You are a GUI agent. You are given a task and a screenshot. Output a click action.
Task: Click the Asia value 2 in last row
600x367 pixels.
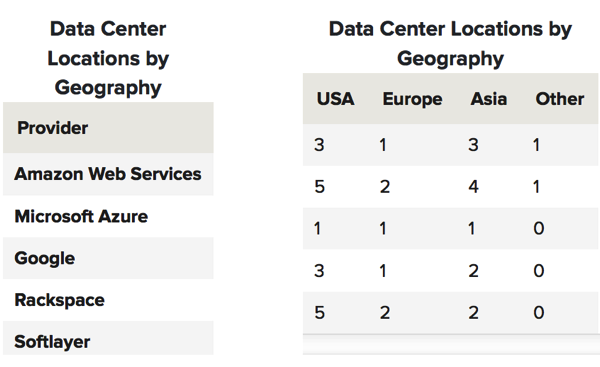point(473,313)
